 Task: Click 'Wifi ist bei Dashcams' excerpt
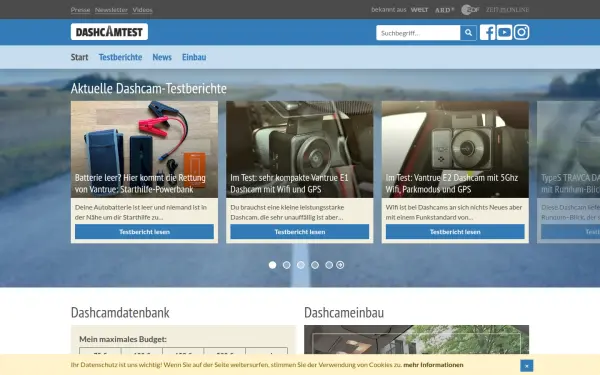pos(454,212)
